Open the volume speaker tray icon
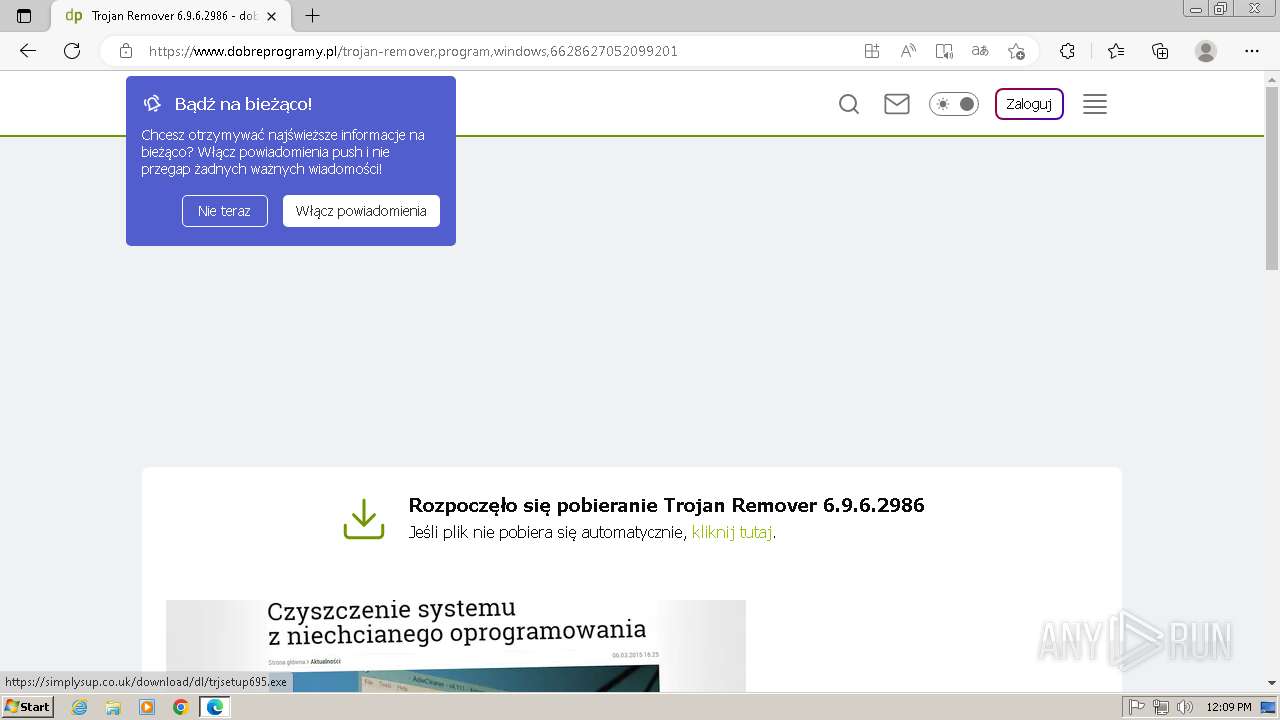 (x=1185, y=707)
